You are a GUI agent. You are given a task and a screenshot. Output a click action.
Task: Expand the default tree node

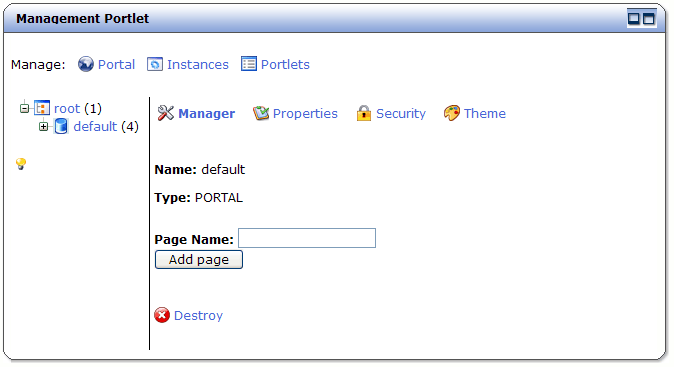pyautogui.click(x=43, y=126)
